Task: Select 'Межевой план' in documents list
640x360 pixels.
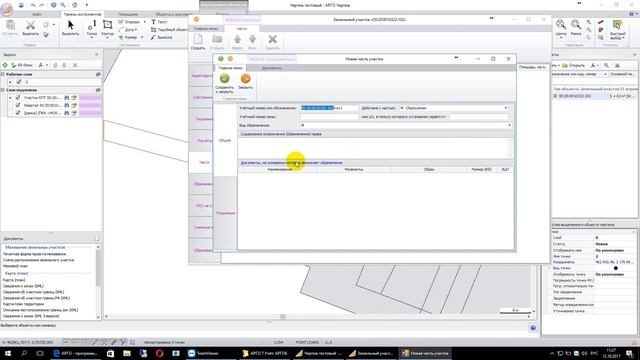Action: (x=16, y=266)
